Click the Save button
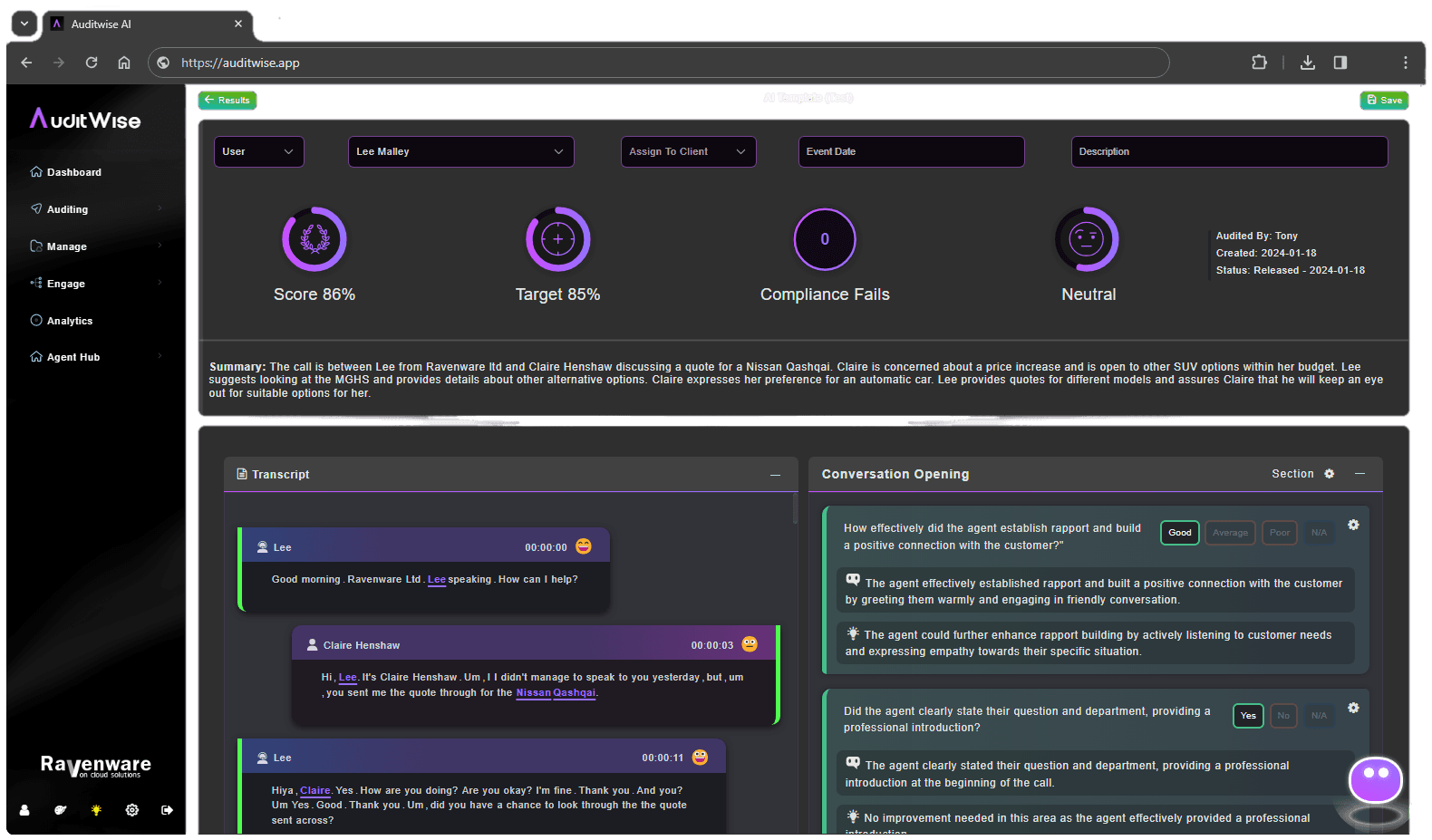The height and width of the screenshot is (840, 1432). [x=1384, y=101]
